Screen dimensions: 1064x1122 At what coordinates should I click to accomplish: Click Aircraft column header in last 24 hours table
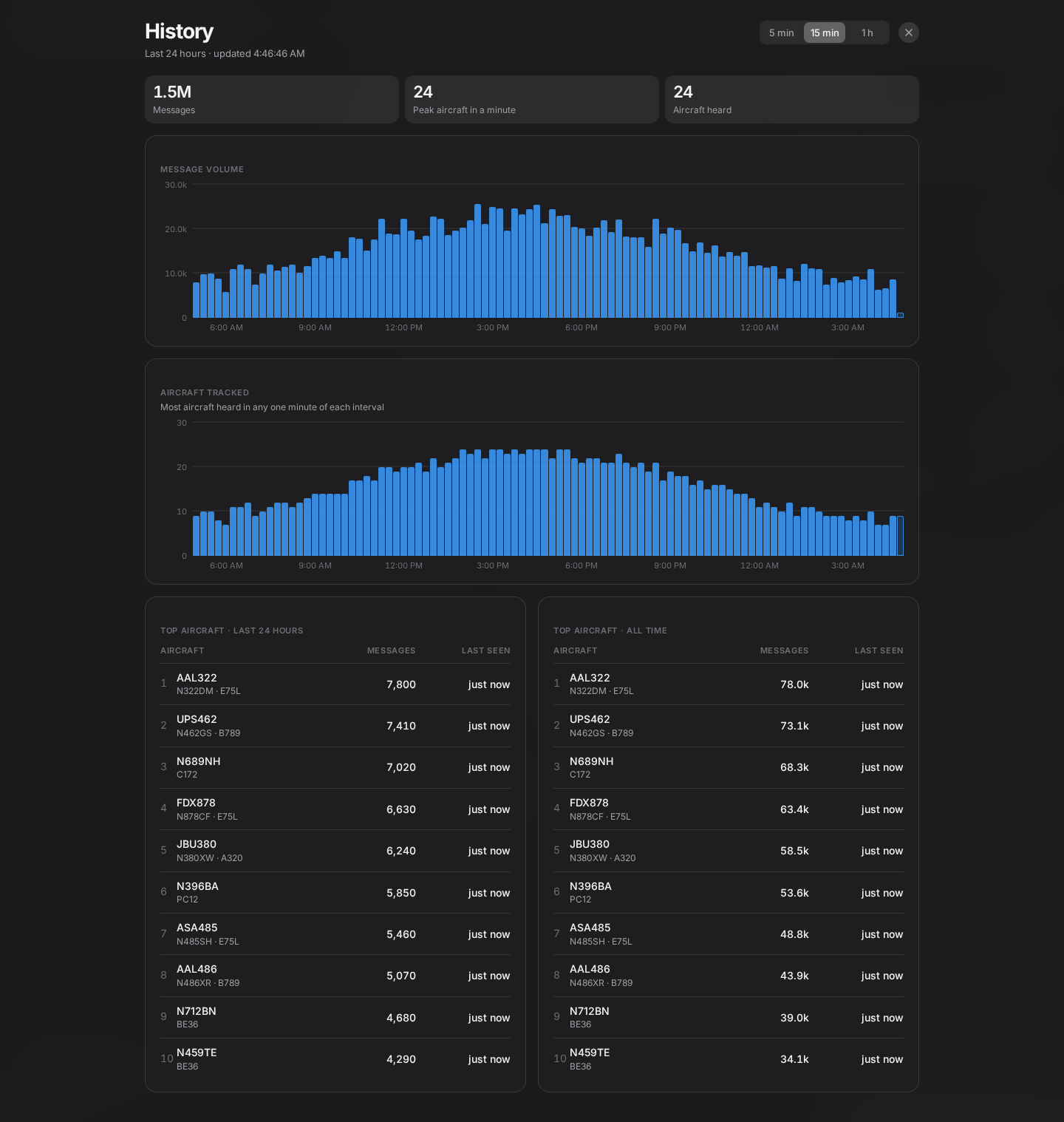pyautogui.click(x=182, y=650)
